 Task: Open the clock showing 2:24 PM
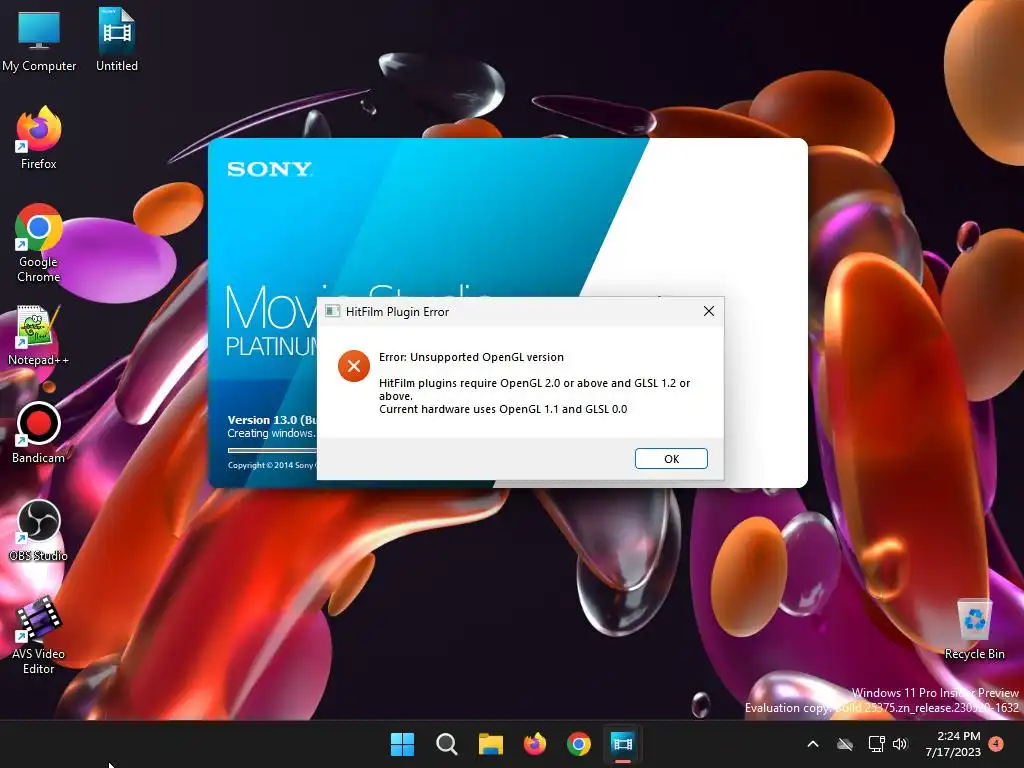pyautogui.click(x=953, y=744)
